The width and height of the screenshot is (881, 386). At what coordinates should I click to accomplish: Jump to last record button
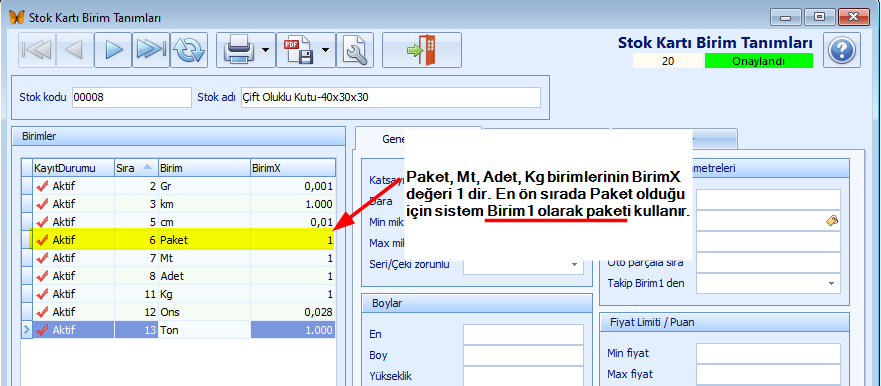coord(151,50)
